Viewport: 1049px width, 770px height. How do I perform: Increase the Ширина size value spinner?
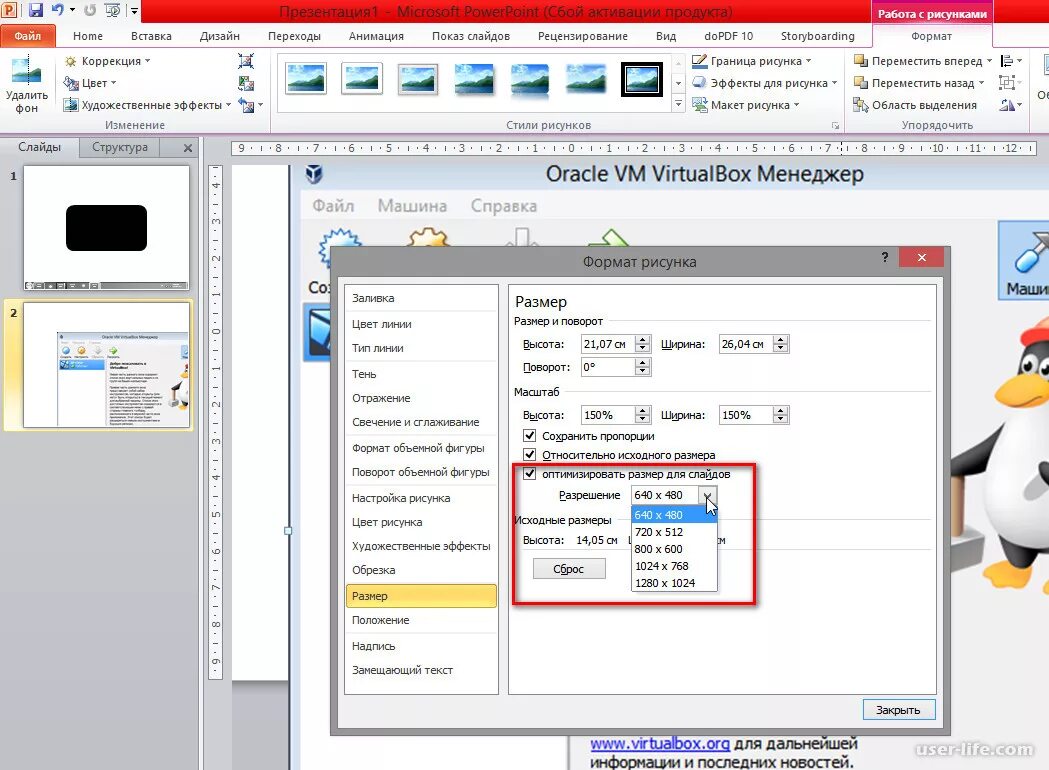(x=781, y=340)
